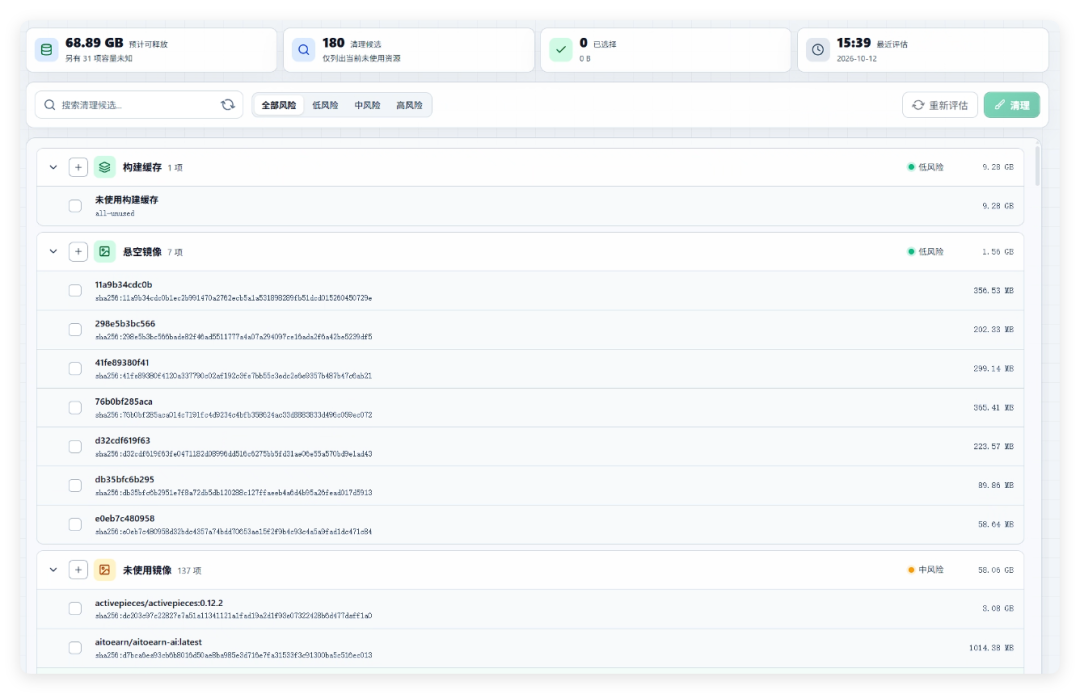The image size is (1080, 694).
Task: Select the checkbox for image 11a9b34cdc0b
Action: tap(75, 291)
